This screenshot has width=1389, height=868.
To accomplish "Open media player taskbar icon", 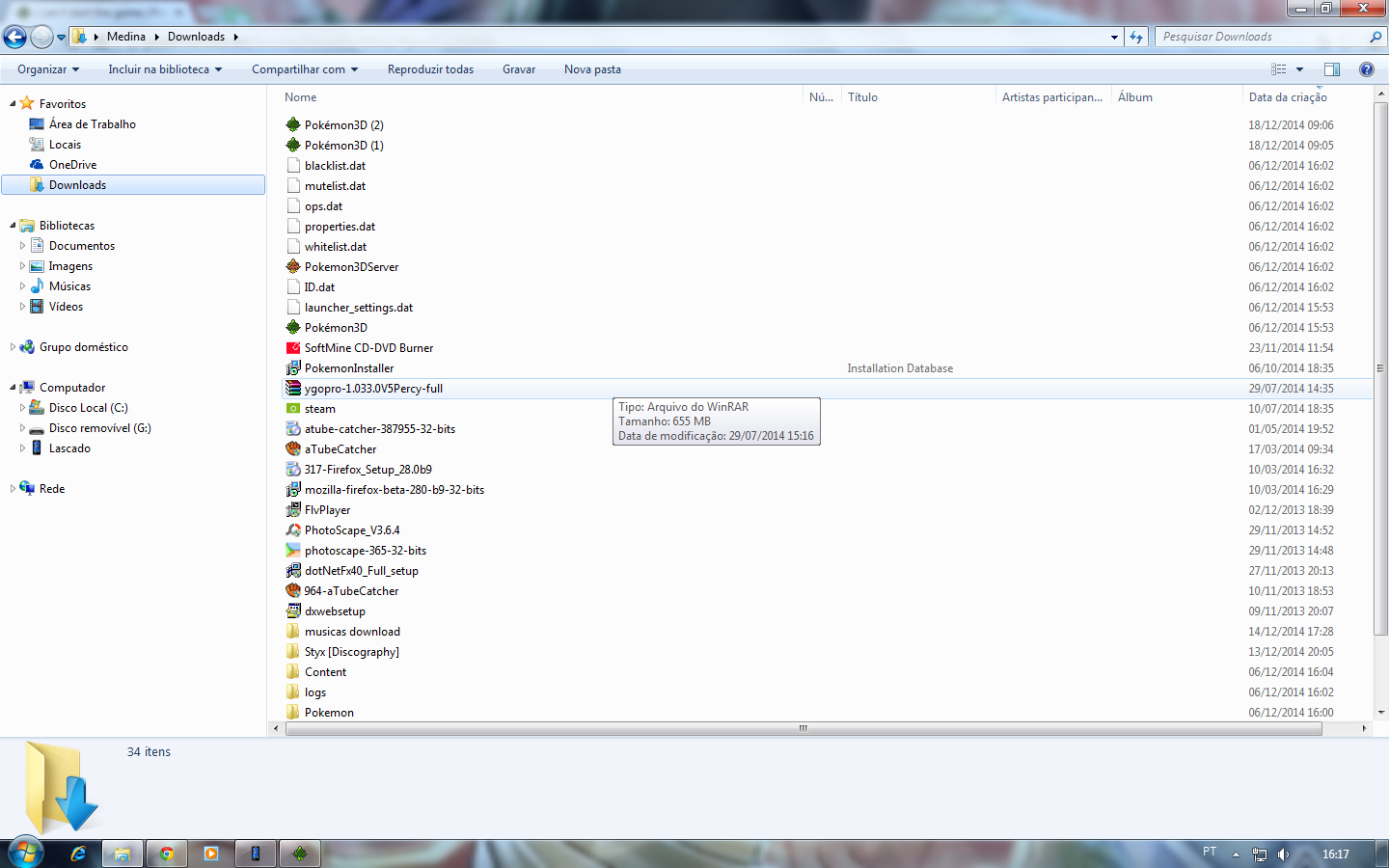I will tap(211, 854).
